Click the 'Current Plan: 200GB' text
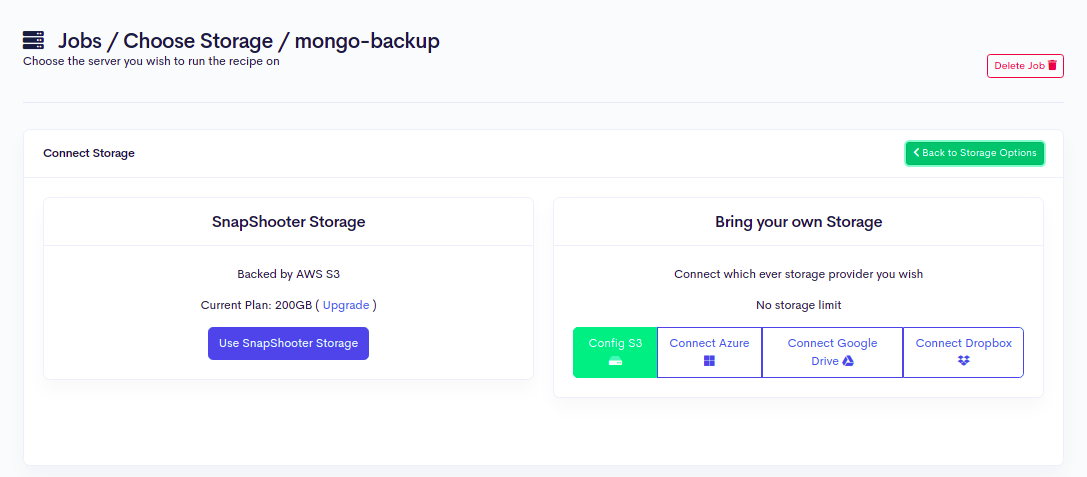Viewport: 1087px width, 477px height. (256, 305)
